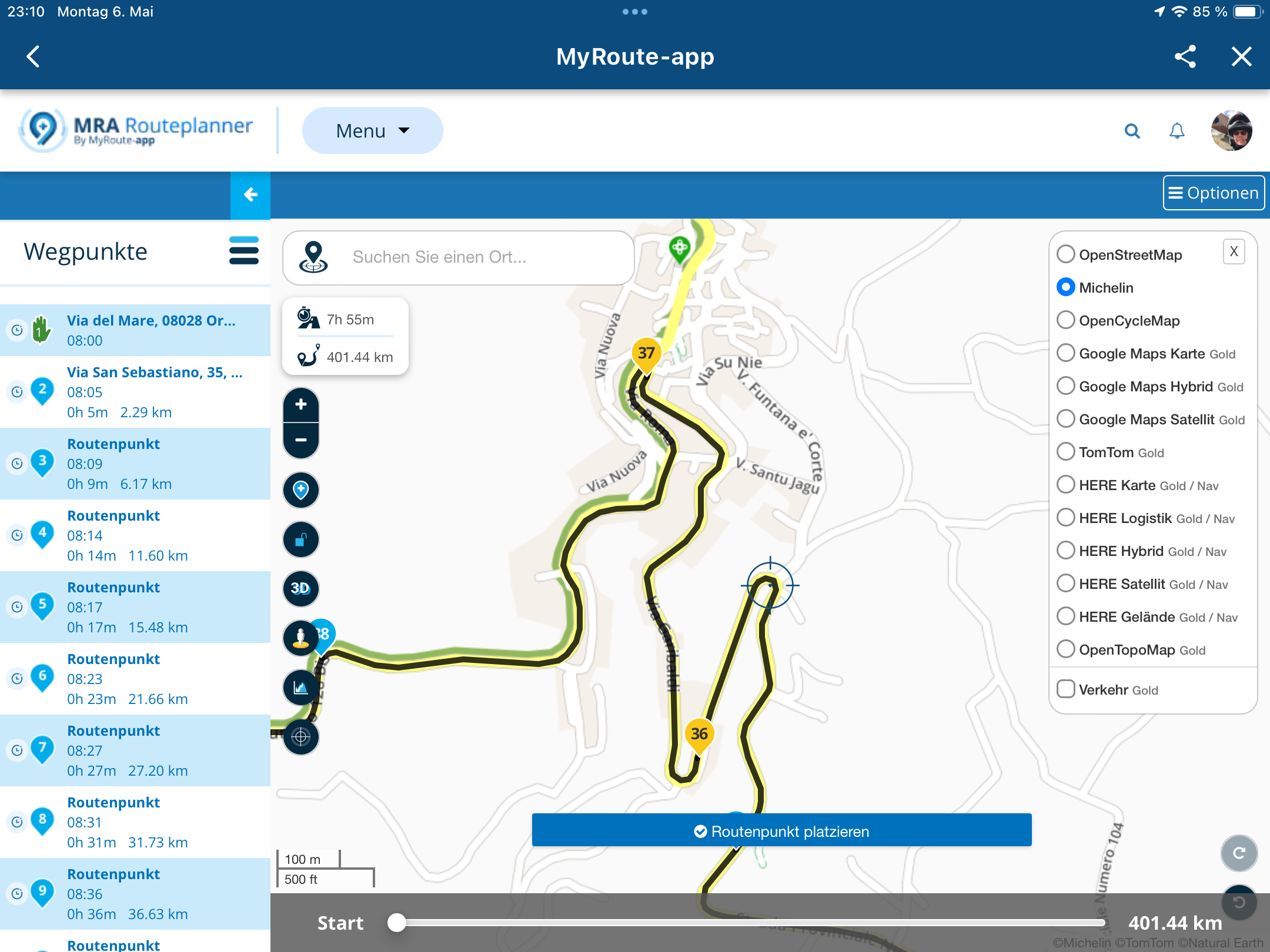Select the add waypoint pin tool
Image resolution: width=1270 pixels, height=952 pixels.
[301, 490]
